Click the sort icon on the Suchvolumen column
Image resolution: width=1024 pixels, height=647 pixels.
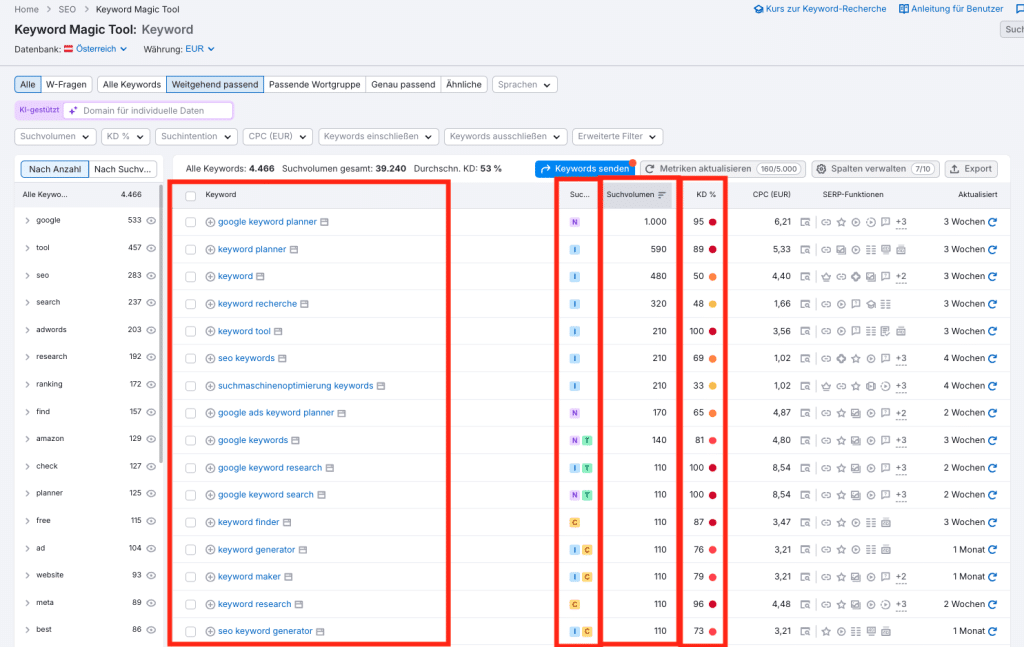point(660,195)
